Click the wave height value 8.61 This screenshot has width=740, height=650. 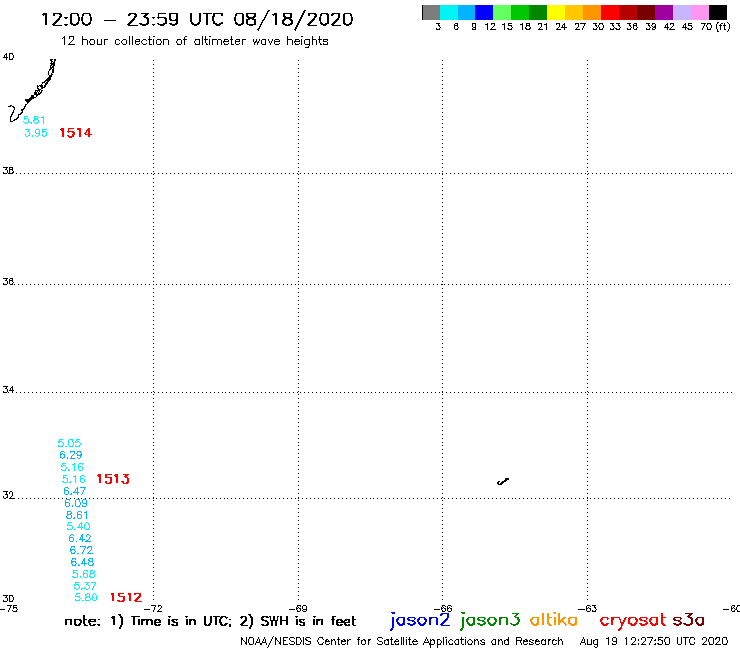pos(77,515)
